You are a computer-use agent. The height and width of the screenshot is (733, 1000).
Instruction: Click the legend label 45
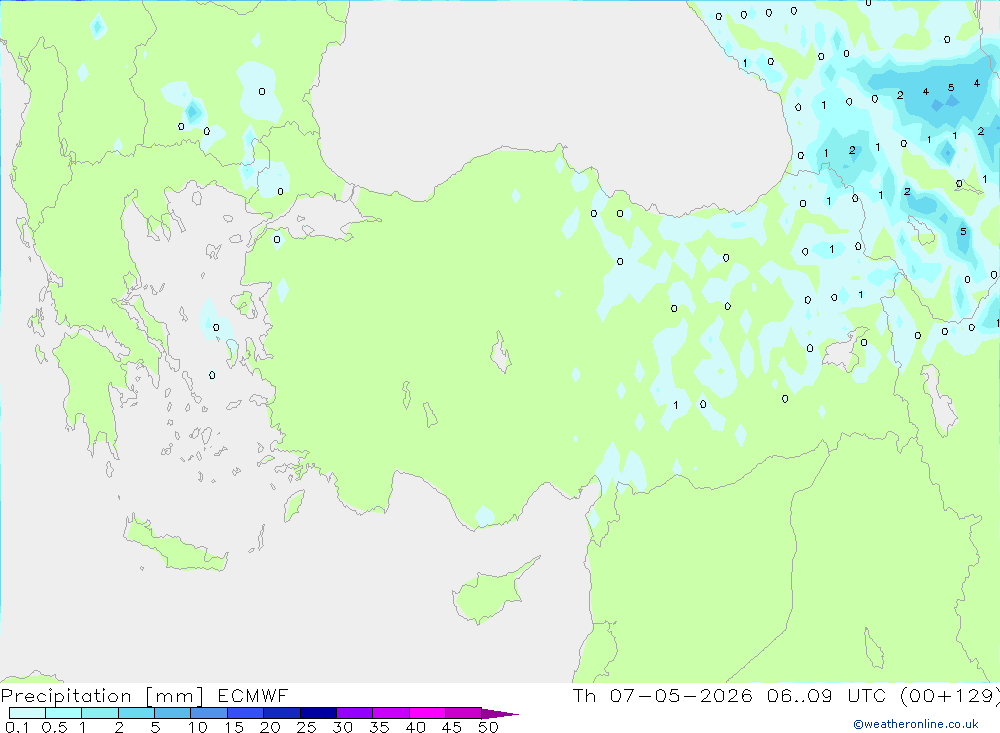coord(452,727)
